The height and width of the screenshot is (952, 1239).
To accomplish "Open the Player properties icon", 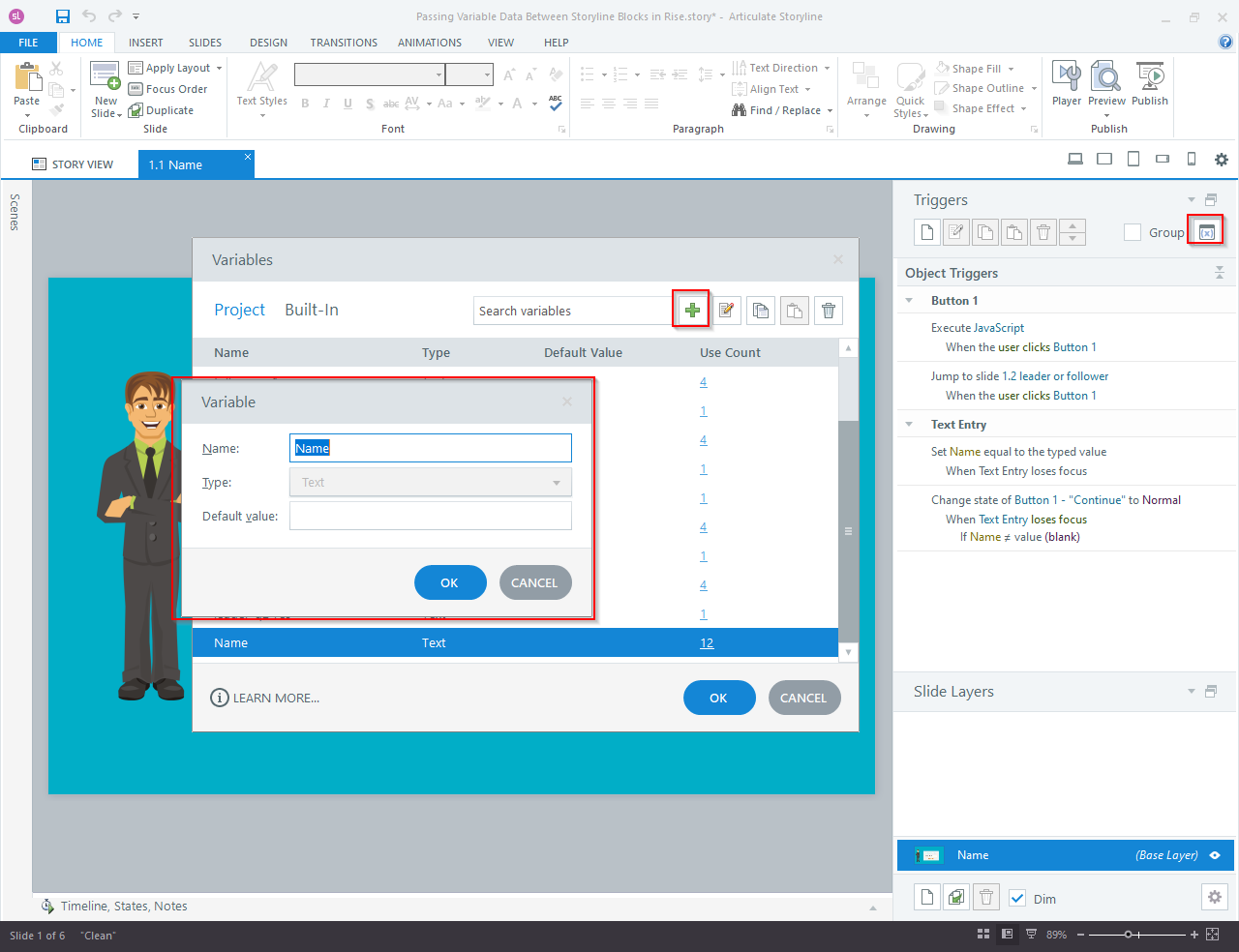I will [1067, 76].
